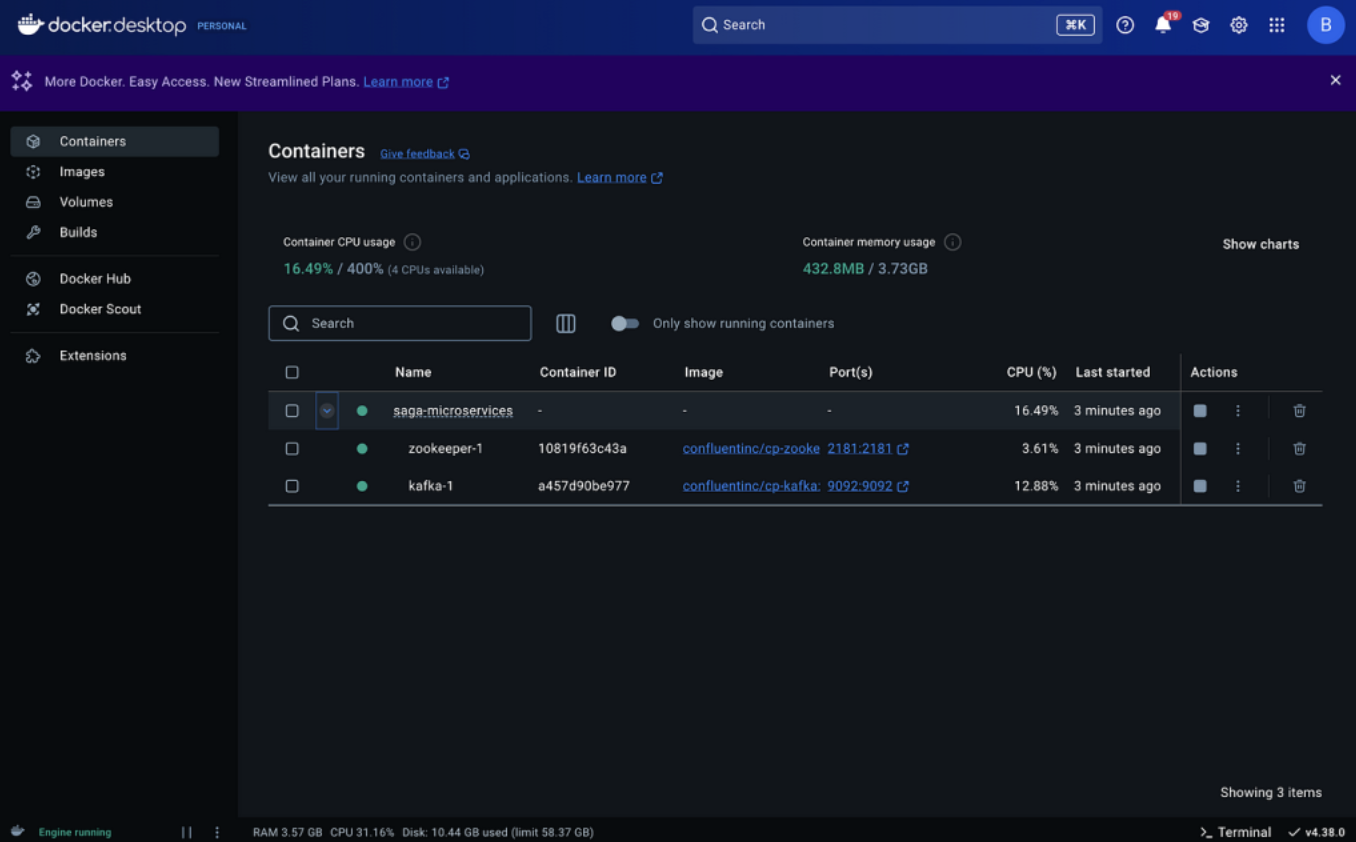The height and width of the screenshot is (842, 1356).
Task: Sort by CPU (%) column header
Action: coord(1031,372)
